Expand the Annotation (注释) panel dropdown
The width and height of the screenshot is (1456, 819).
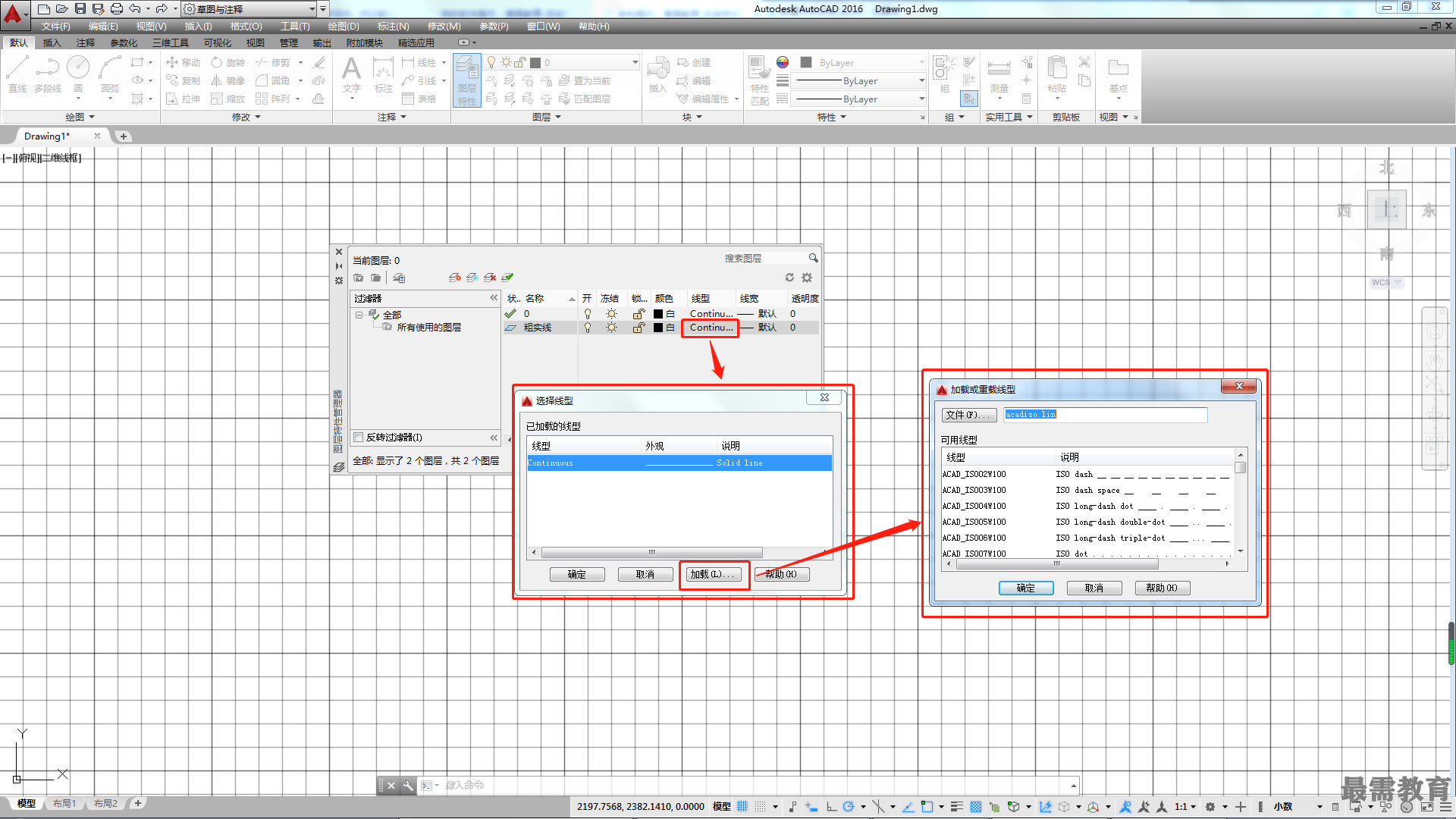tap(392, 117)
